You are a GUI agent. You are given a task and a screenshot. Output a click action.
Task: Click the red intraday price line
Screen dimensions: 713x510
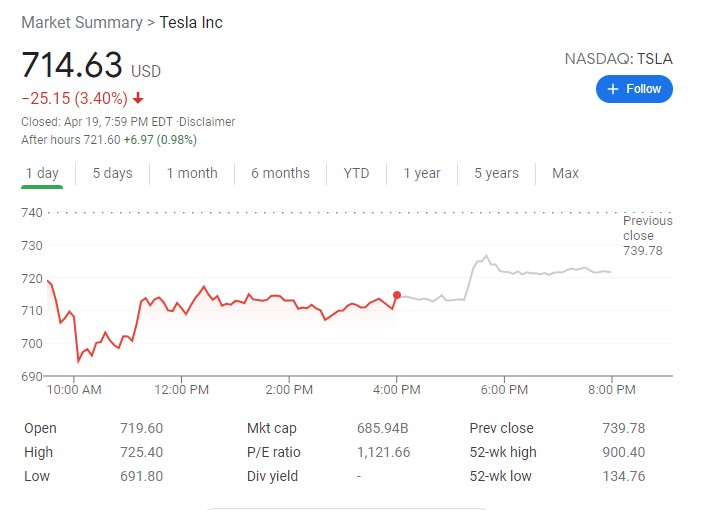click(x=250, y=299)
